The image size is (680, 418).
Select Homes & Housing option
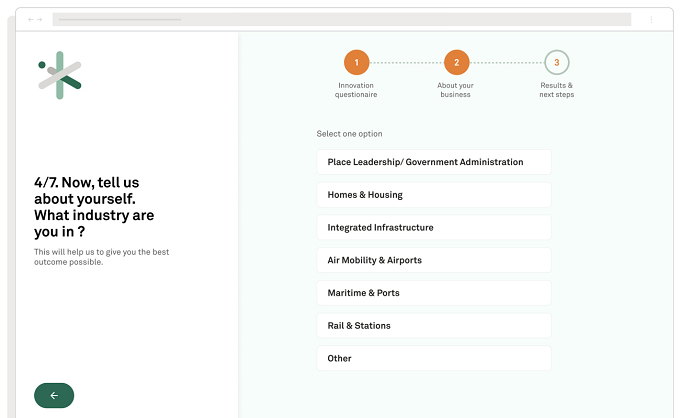pos(434,195)
